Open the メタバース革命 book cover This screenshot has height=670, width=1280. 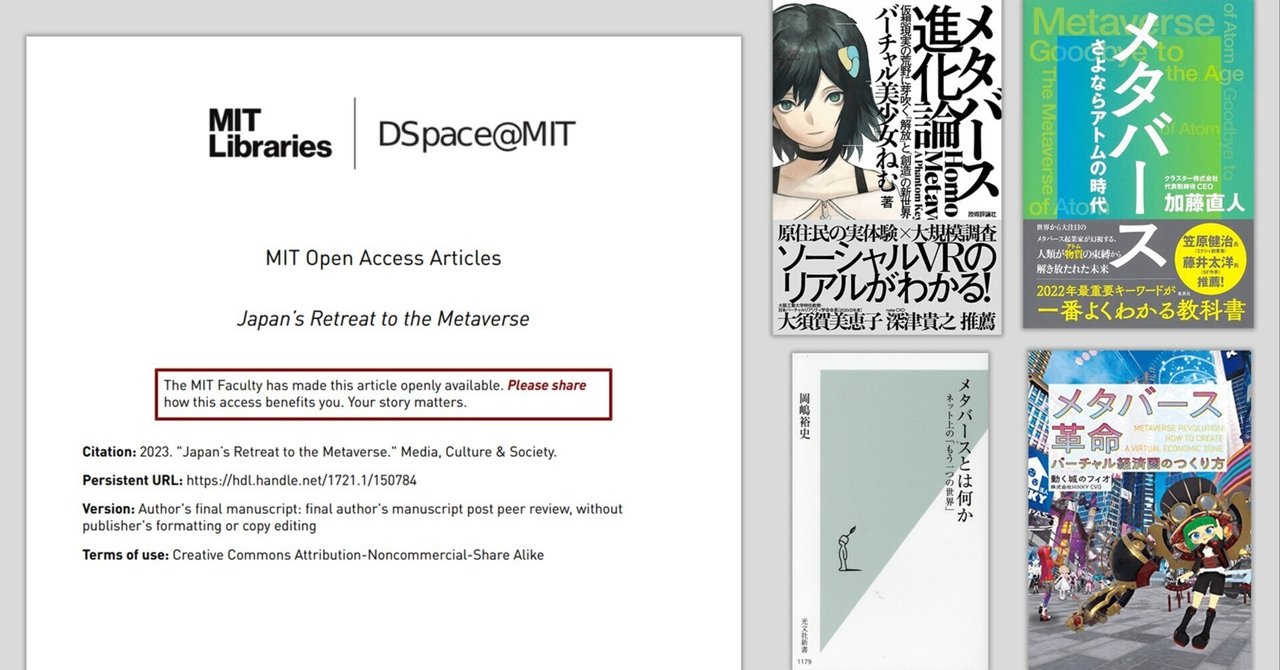point(1139,510)
